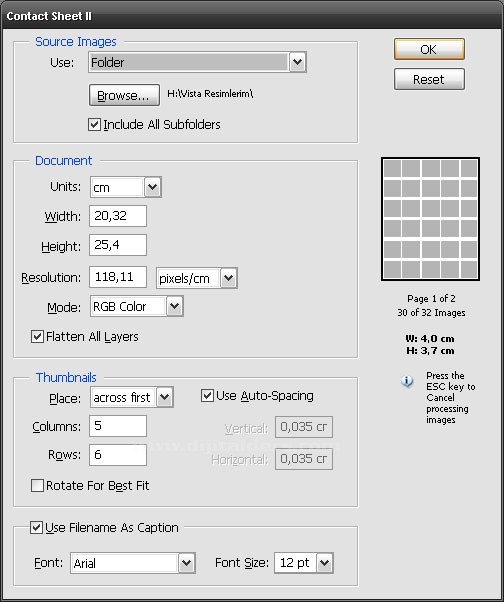Image resolution: width=504 pixels, height=602 pixels.
Task: Toggle Flatten All Layers checkbox
Action: (37, 337)
